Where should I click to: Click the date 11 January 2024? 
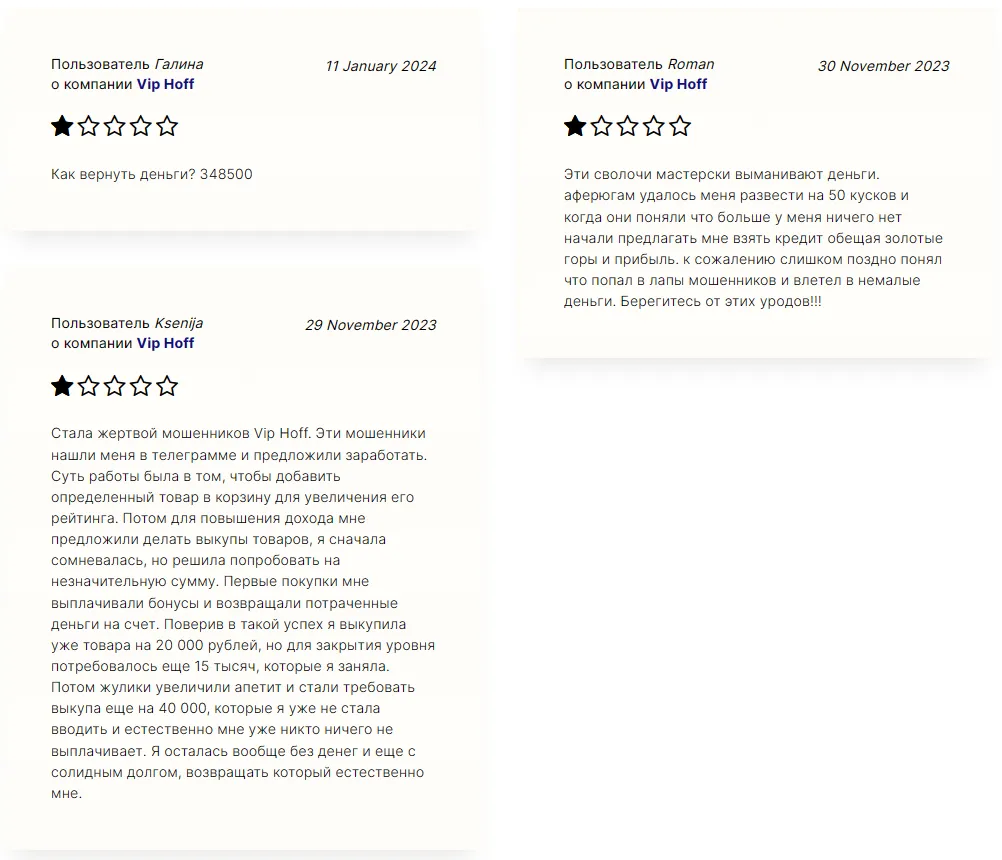pyautogui.click(x=381, y=66)
